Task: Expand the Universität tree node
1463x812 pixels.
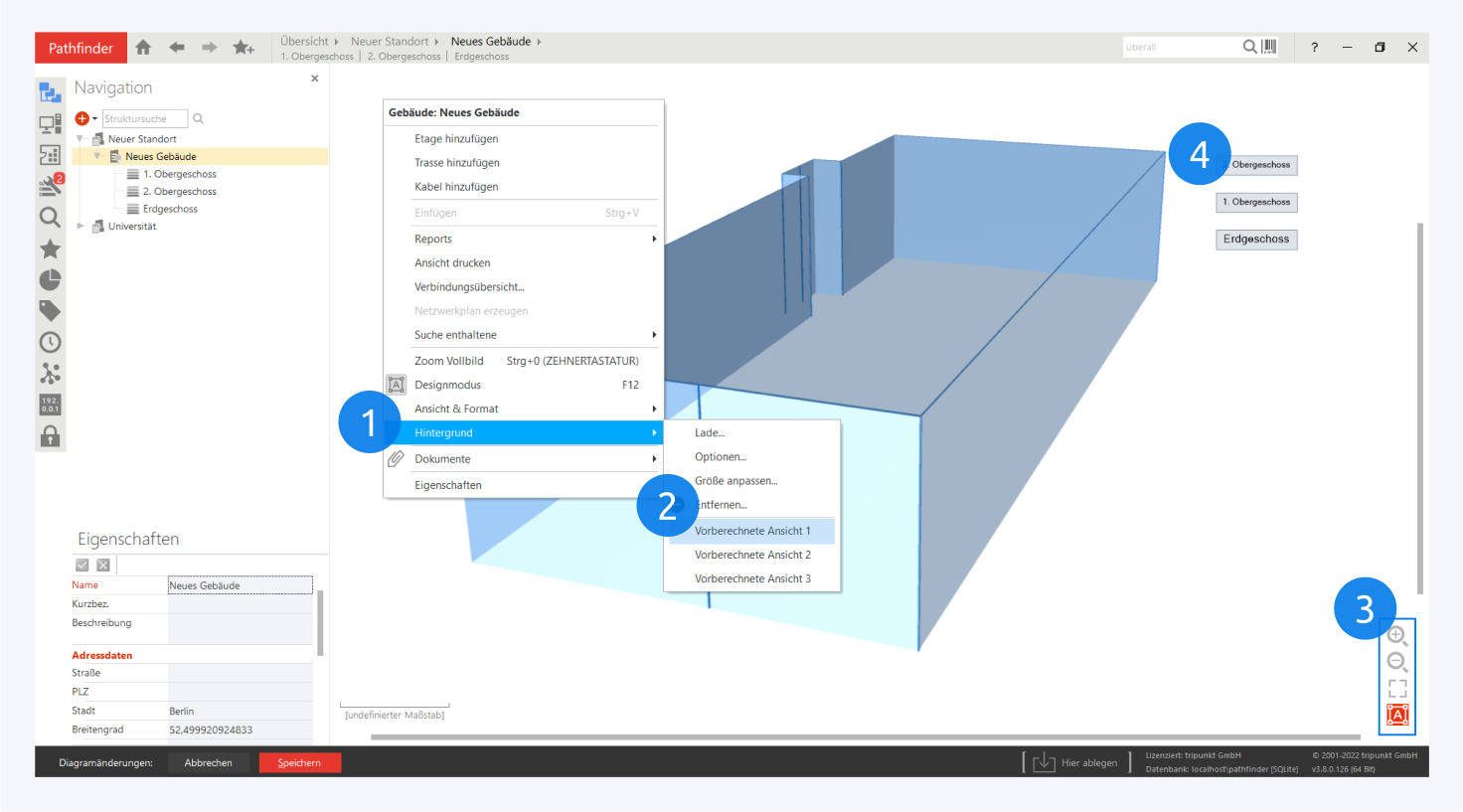Action: pyautogui.click(x=81, y=227)
